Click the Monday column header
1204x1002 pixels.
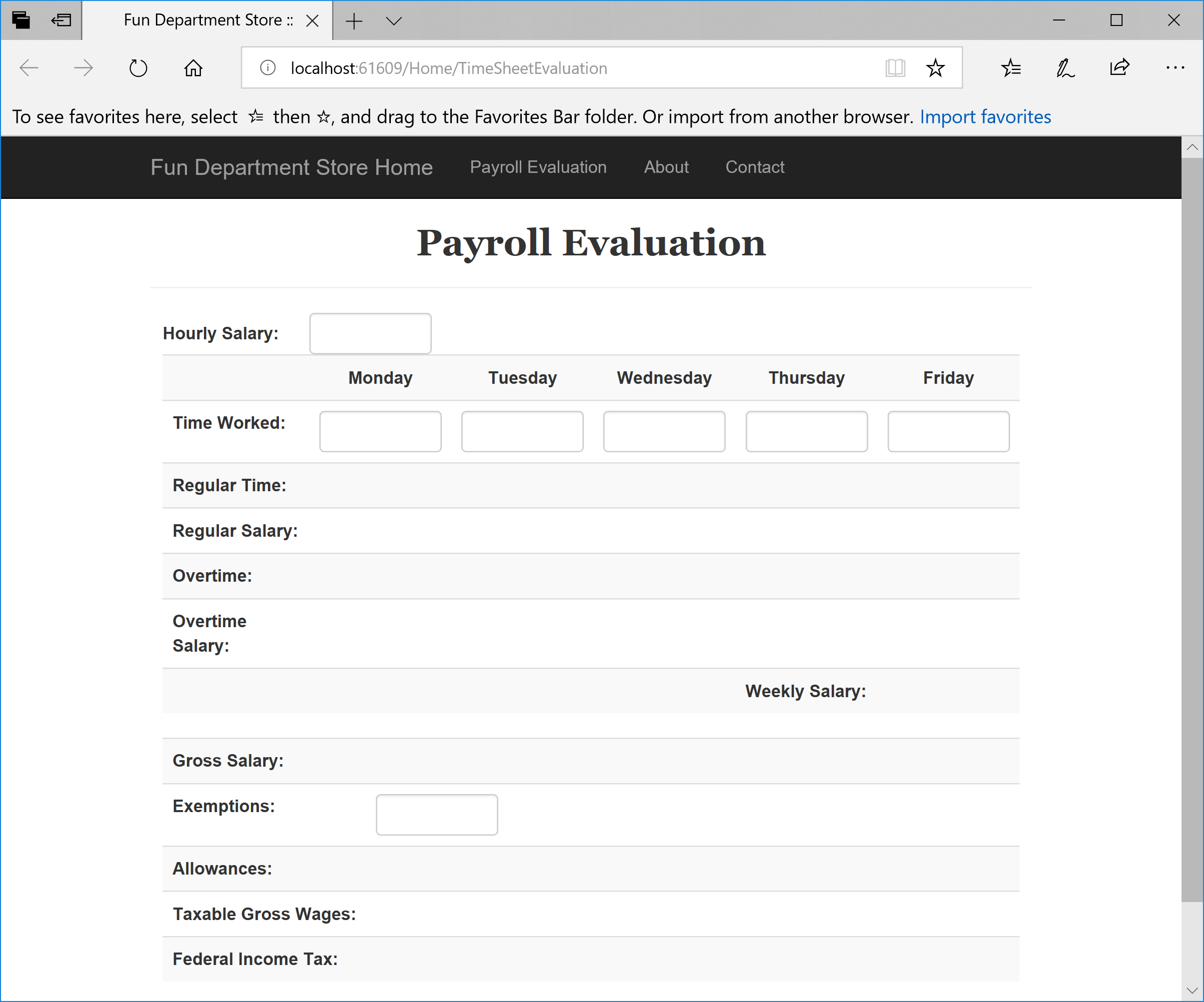pyautogui.click(x=381, y=378)
